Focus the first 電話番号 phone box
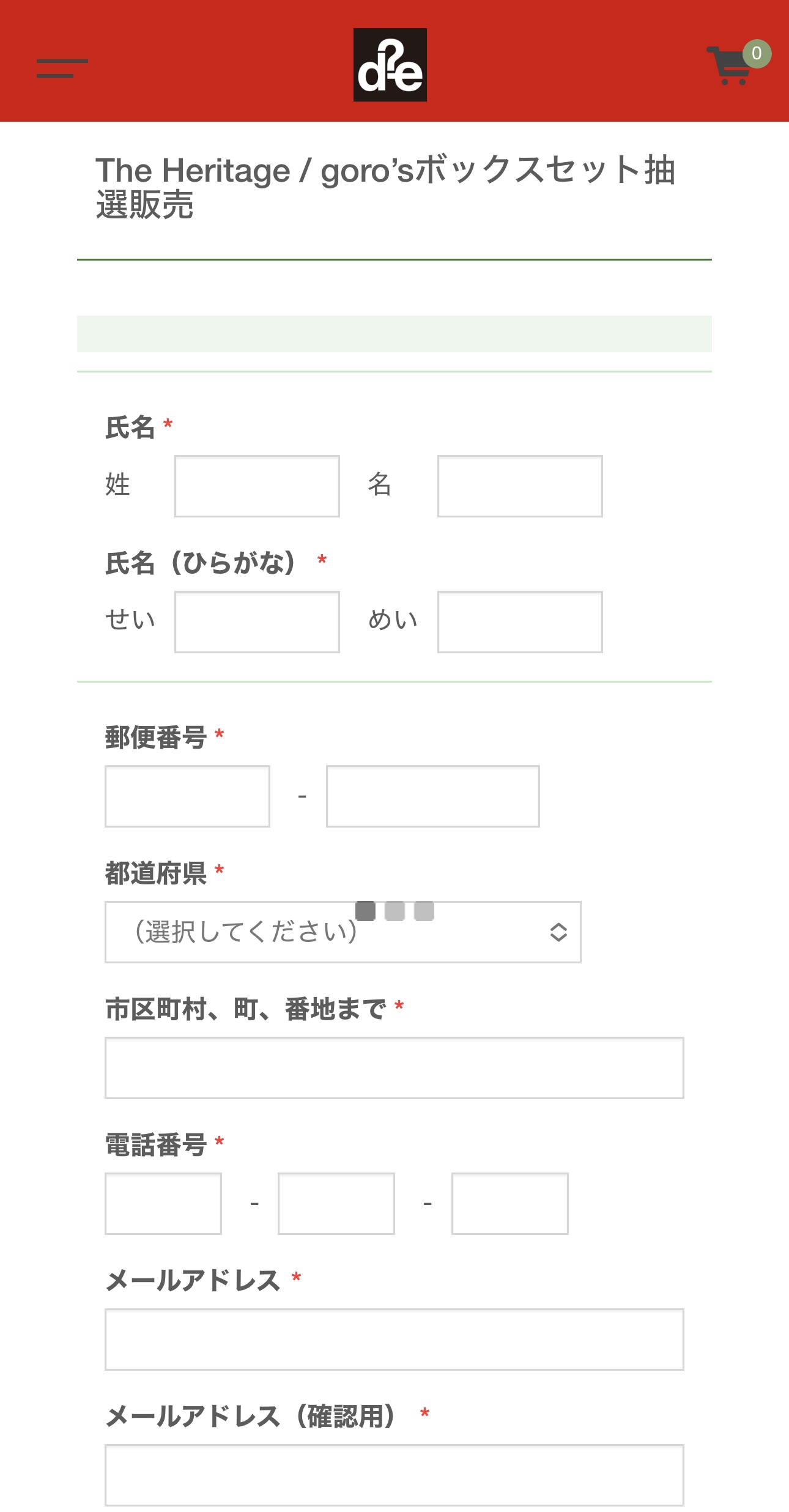This screenshot has width=789, height=1512. [163, 1204]
